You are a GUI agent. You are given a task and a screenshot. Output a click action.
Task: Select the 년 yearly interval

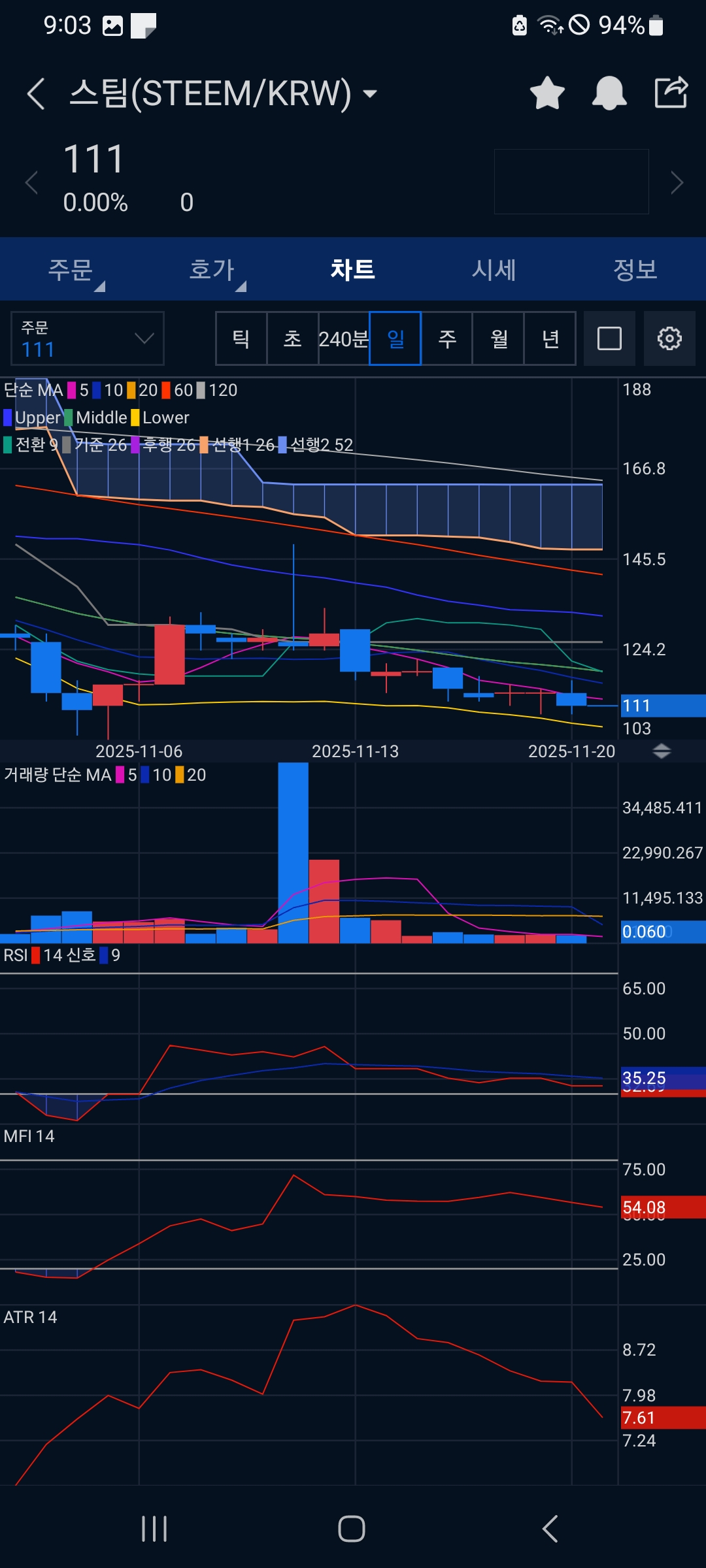click(550, 338)
